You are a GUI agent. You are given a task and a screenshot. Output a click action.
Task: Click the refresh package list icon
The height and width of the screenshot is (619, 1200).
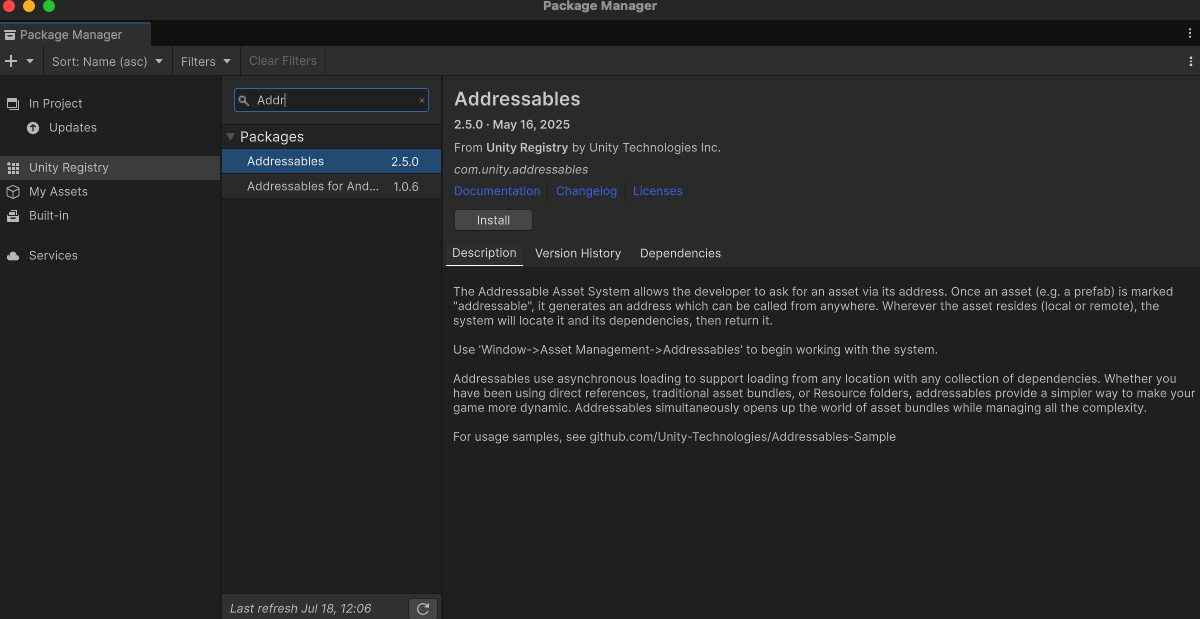423,608
